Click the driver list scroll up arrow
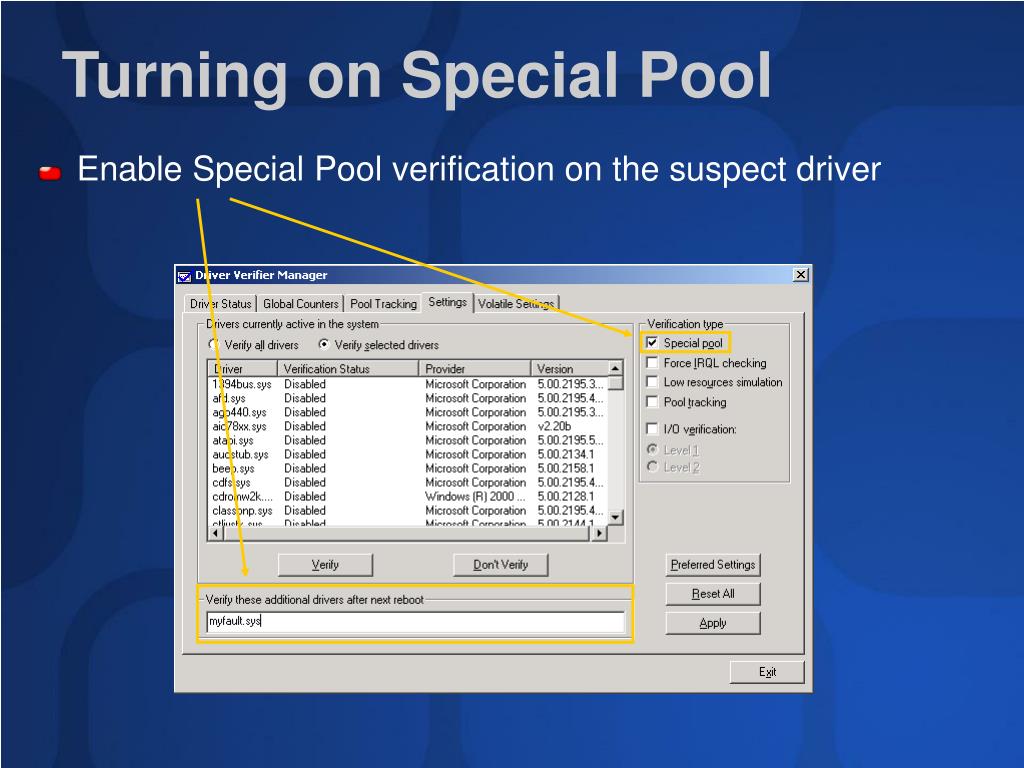The width and height of the screenshot is (1024, 768). click(615, 368)
